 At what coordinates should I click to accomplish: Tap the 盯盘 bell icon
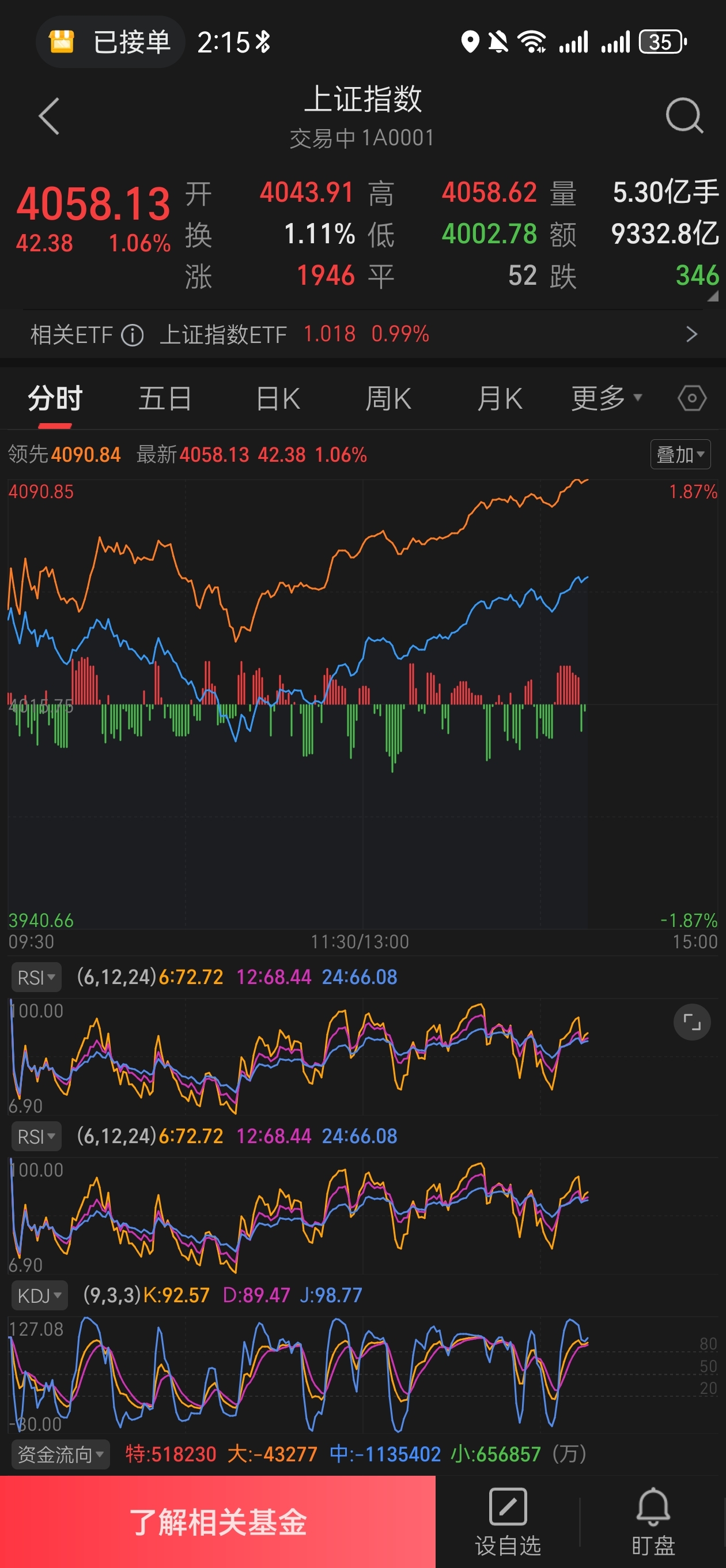[652, 1507]
